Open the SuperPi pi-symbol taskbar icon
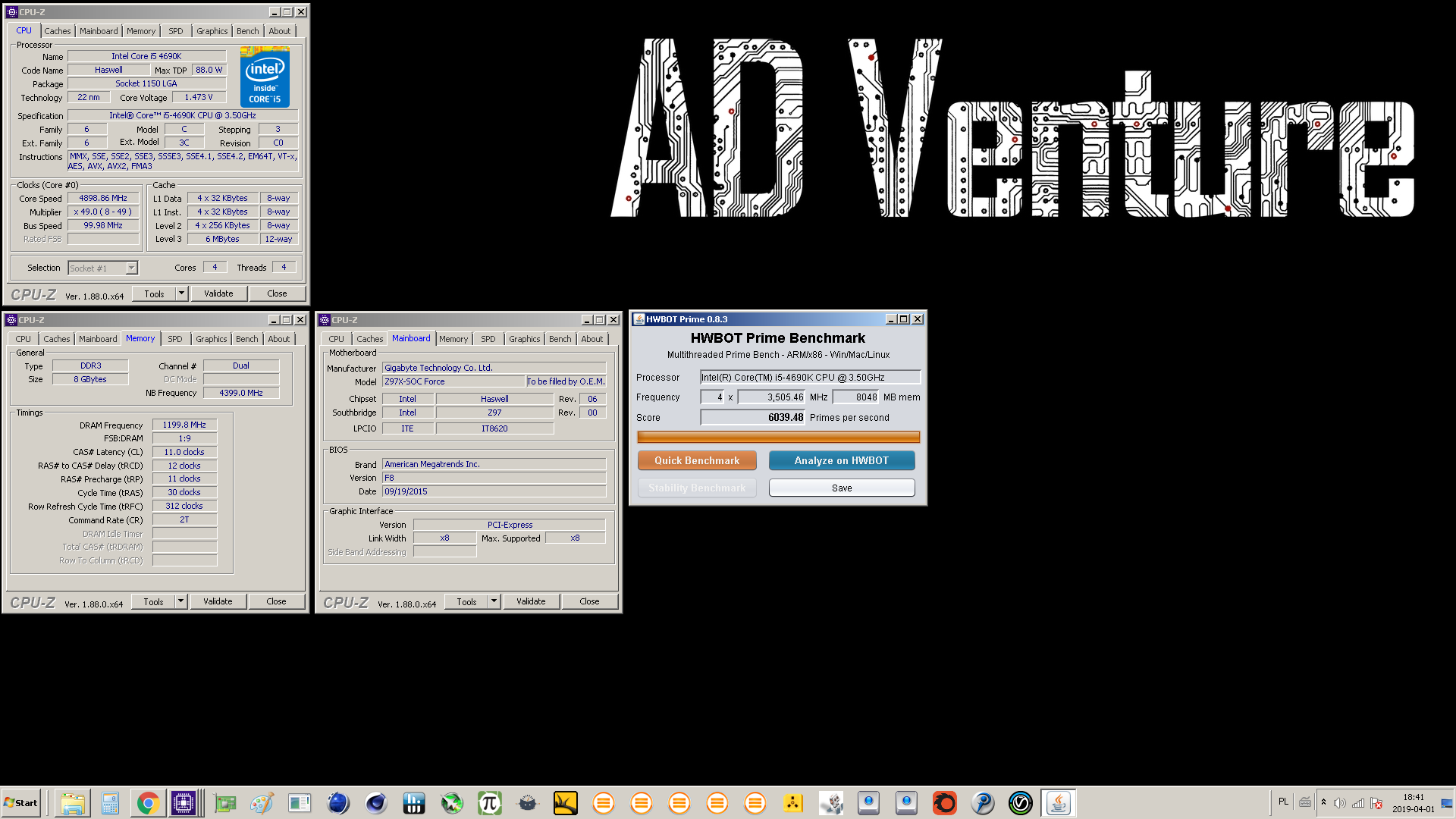 pyautogui.click(x=490, y=803)
